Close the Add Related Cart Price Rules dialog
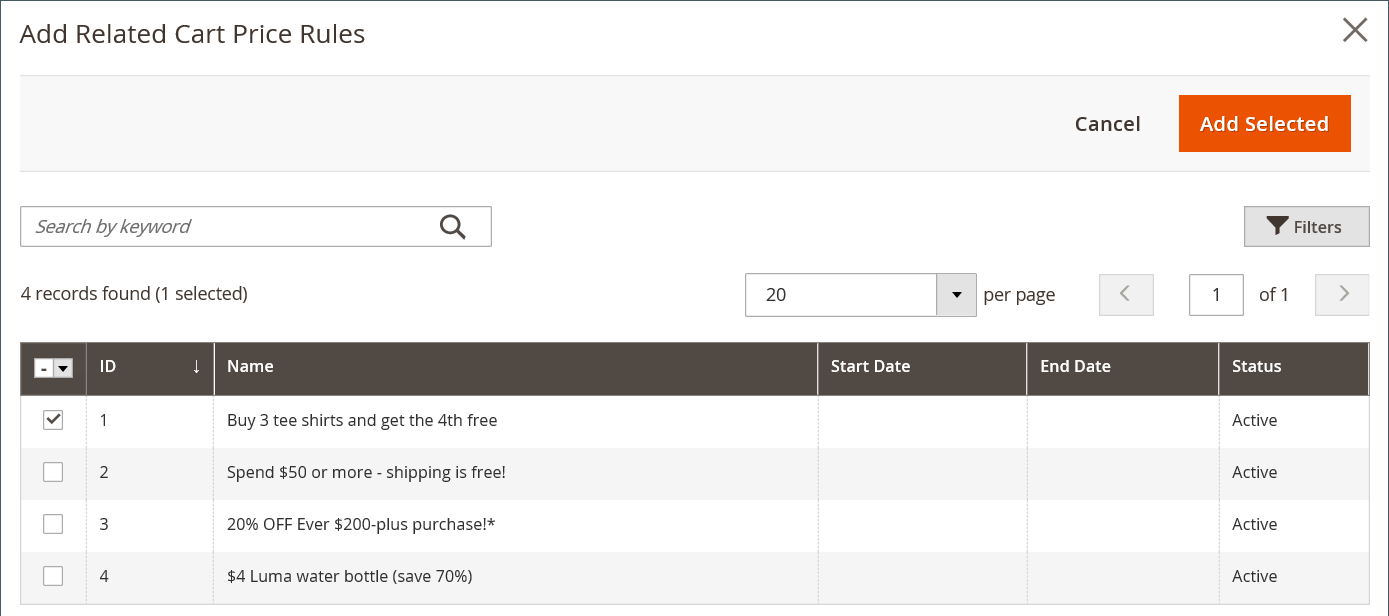Viewport: 1389px width, 616px height. coord(1354,31)
